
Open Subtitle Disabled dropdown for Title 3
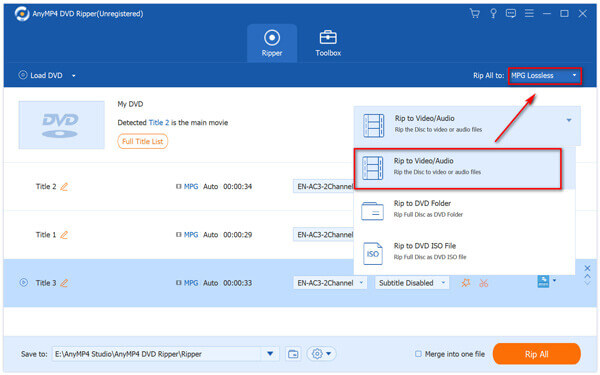(x=412, y=283)
